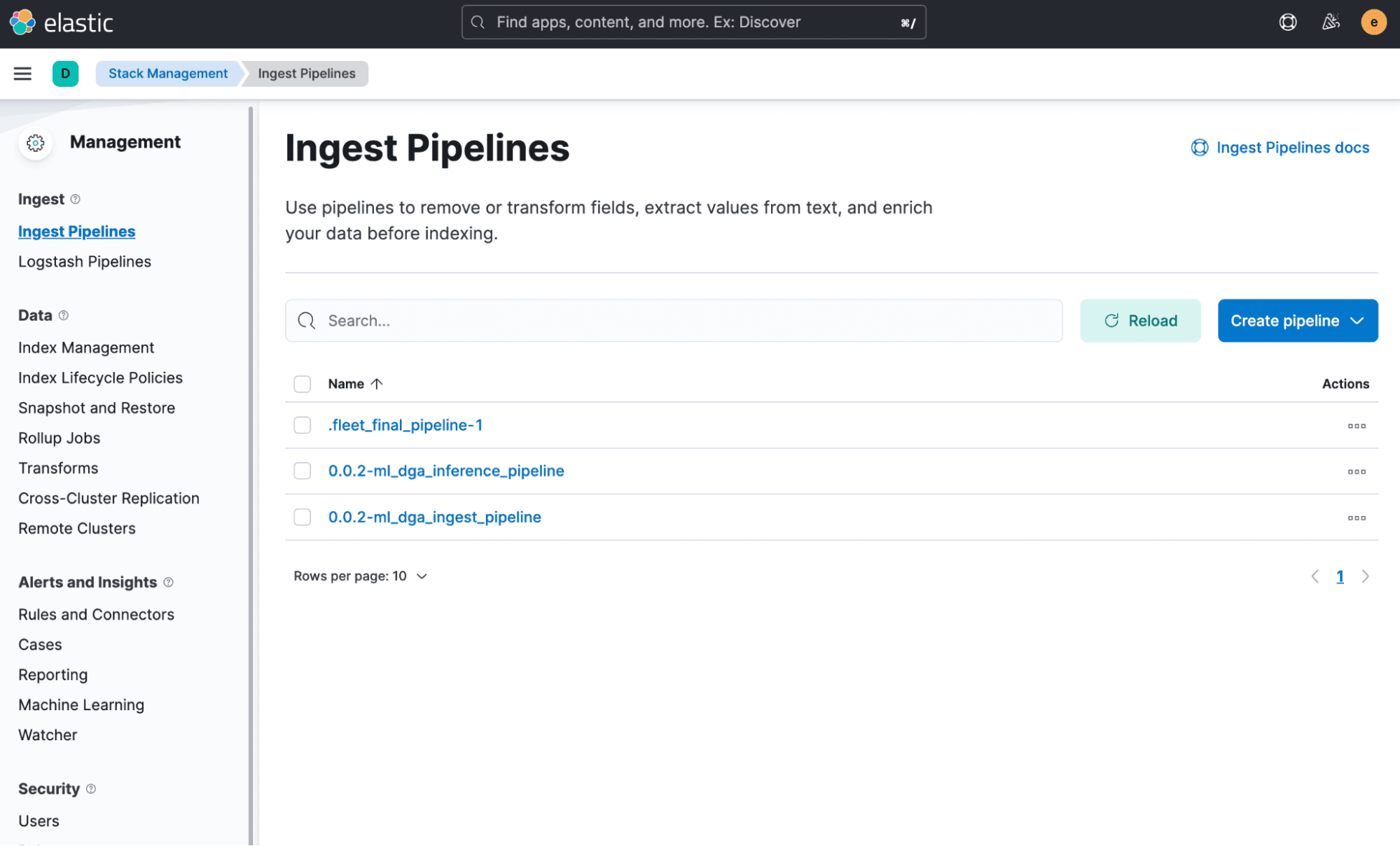Screen dimensions: 1400x846
Task: Open actions menu for 0.0.2-ml_dga_ingest_pipeline
Action: tap(1357, 518)
